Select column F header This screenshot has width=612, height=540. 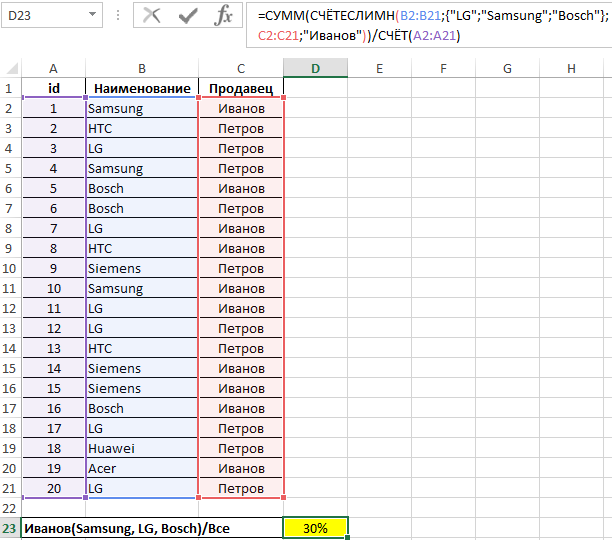point(443,68)
